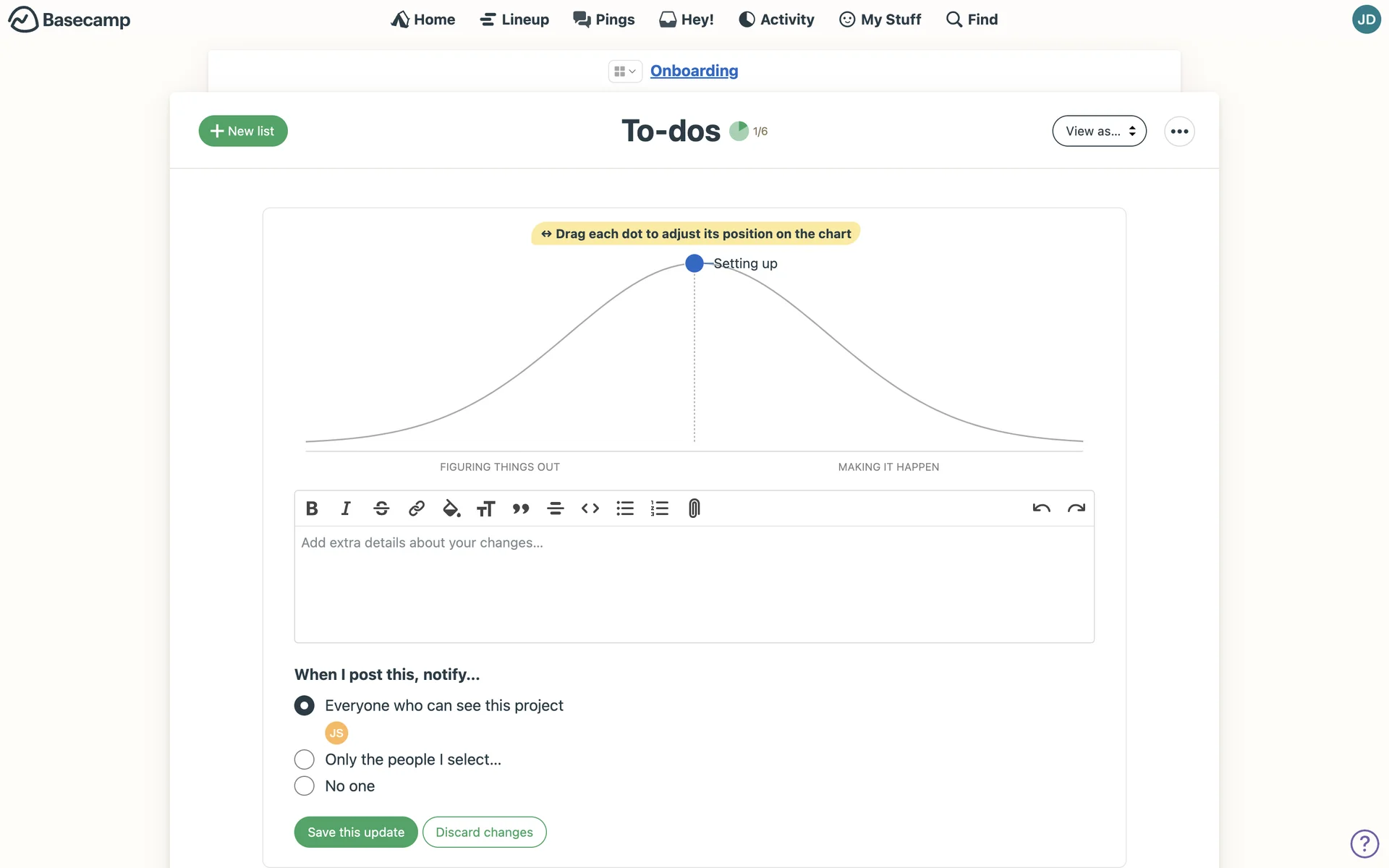This screenshot has width=1389, height=868.
Task: Insert a code block with code icon
Action: point(590,509)
